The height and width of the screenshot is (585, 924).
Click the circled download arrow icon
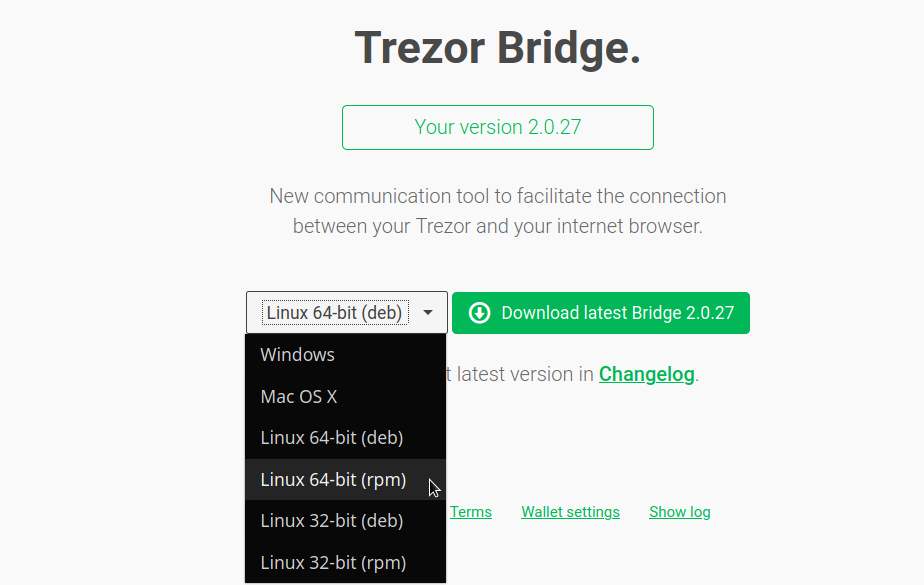point(479,313)
